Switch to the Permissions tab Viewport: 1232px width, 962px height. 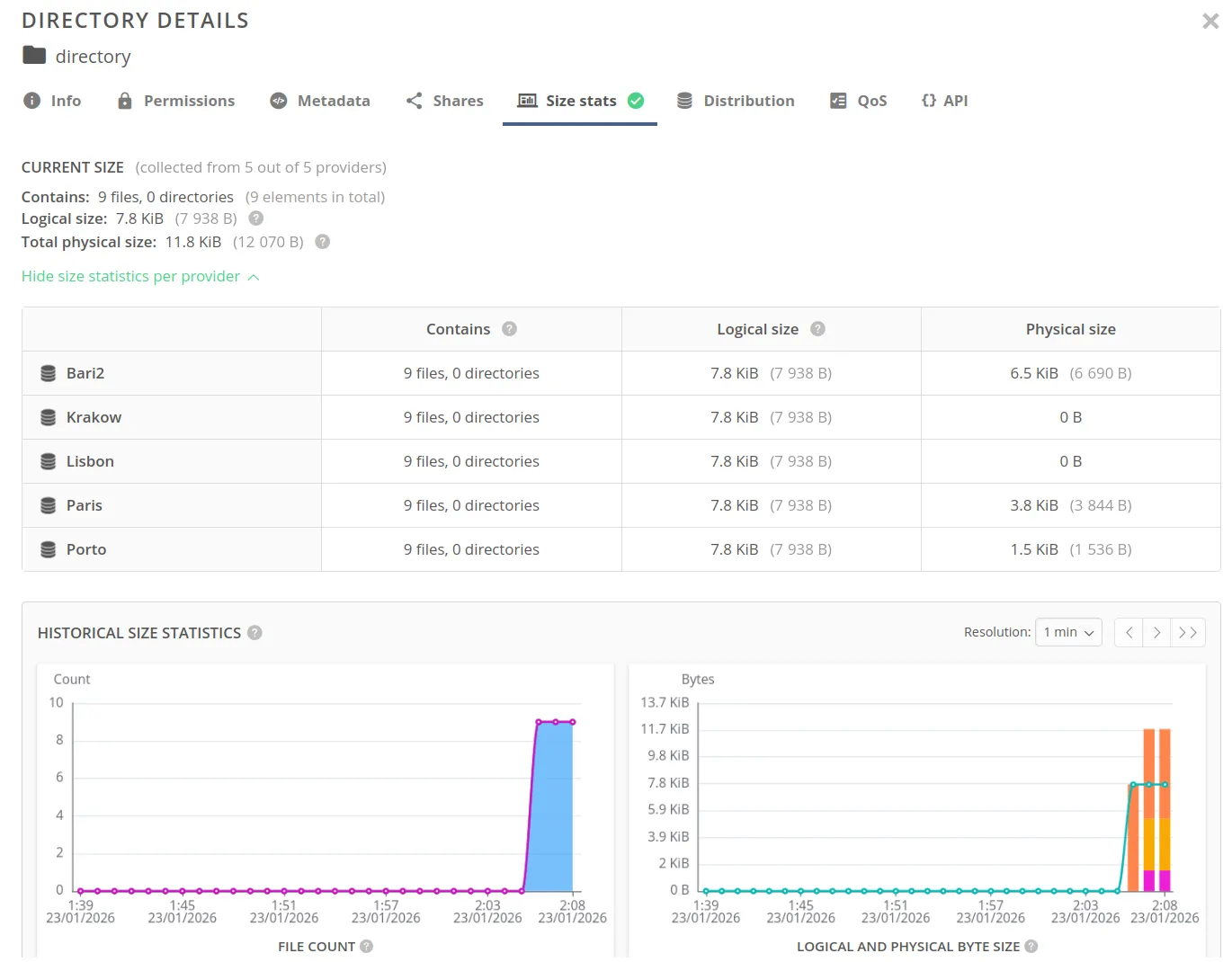(176, 101)
